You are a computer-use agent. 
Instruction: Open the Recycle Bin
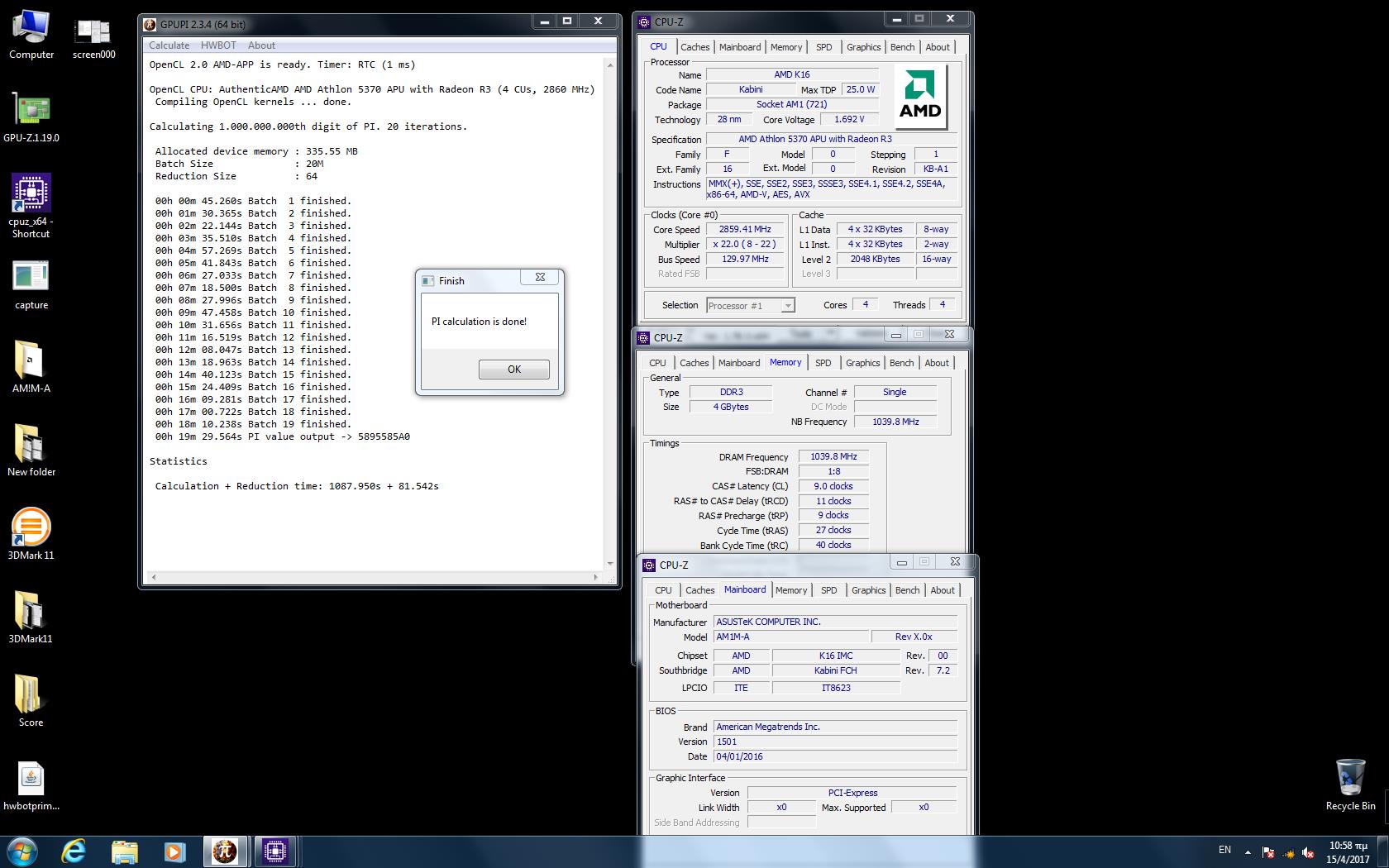coord(1350,785)
